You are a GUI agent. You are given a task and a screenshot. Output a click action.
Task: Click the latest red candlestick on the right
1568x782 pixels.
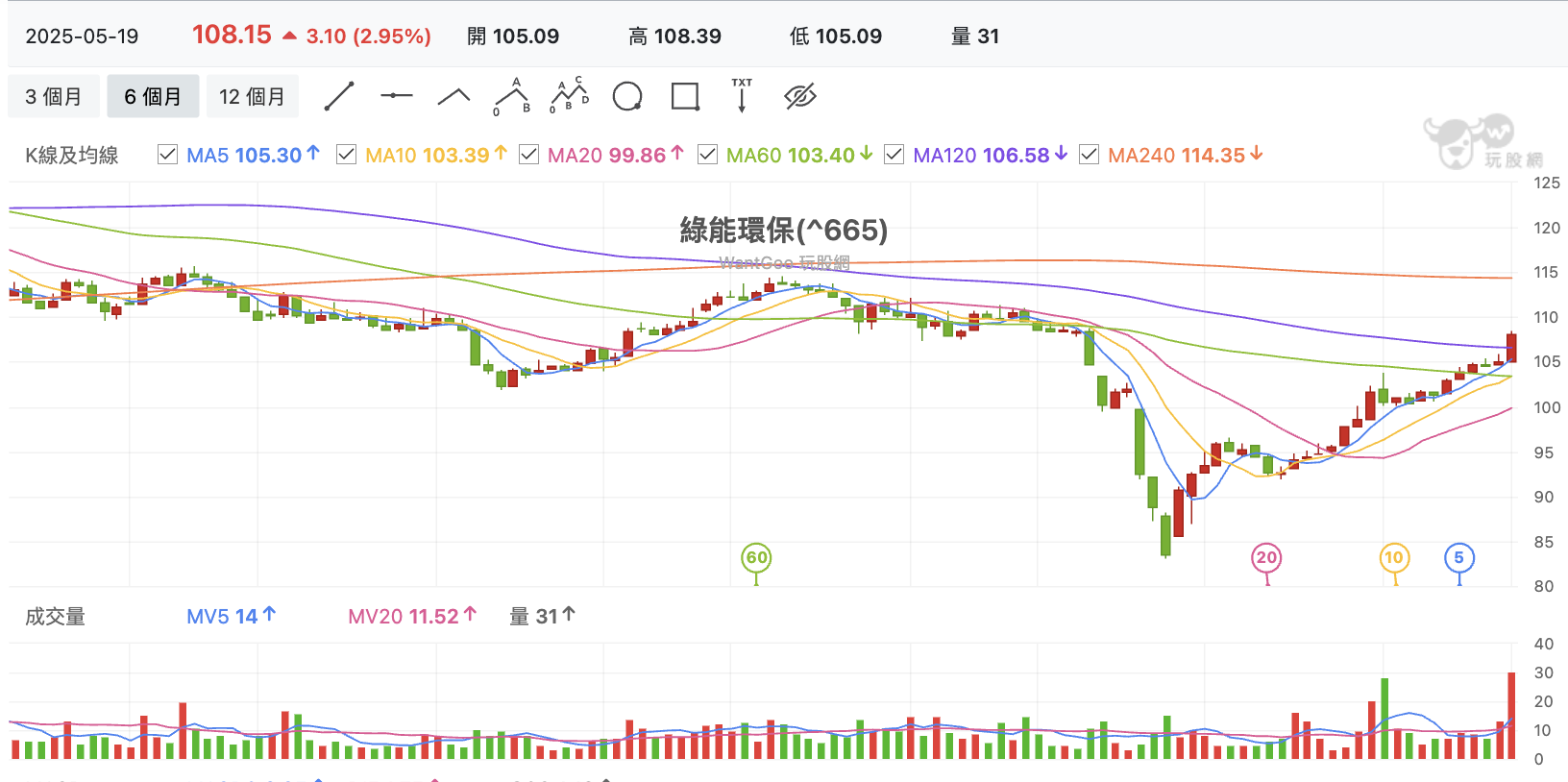coord(1511,347)
